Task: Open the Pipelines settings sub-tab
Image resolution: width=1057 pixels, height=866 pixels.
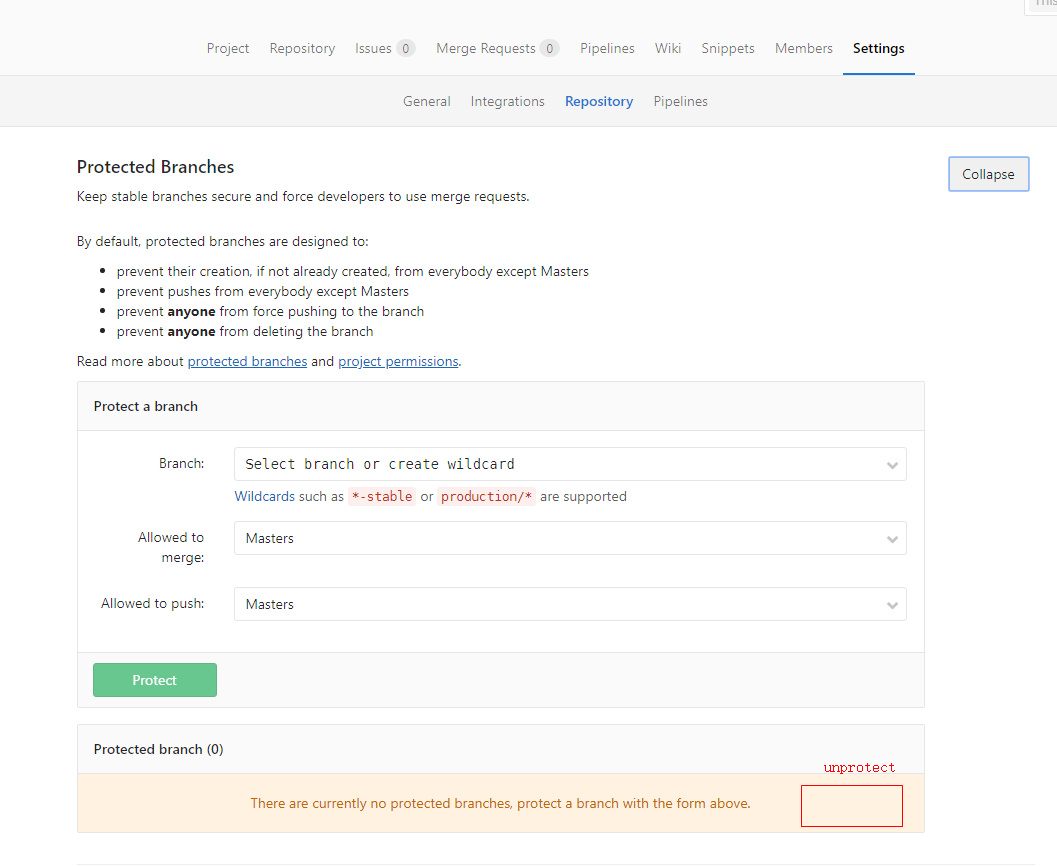Action: [681, 101]
